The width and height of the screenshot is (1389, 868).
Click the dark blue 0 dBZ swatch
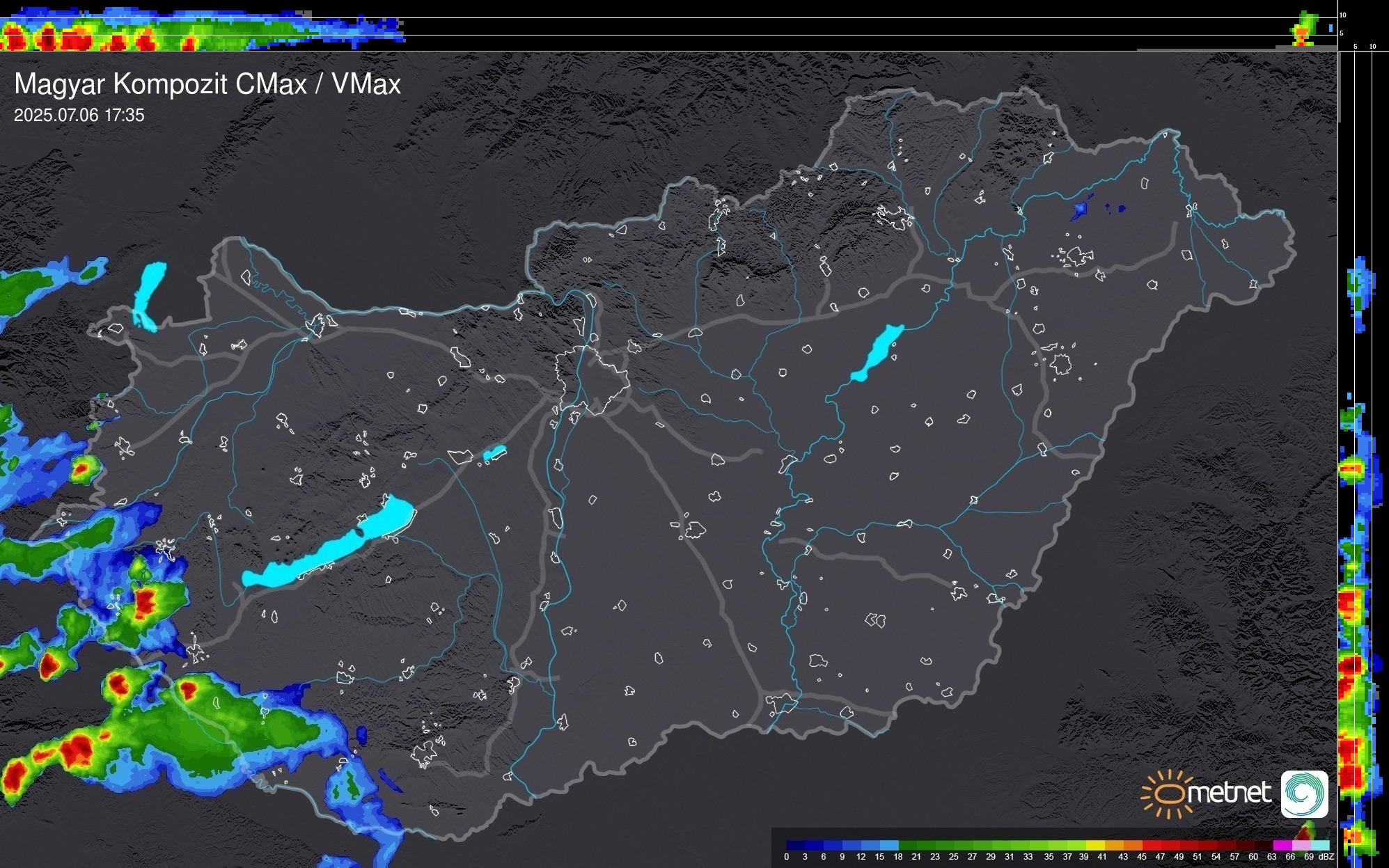click(795, 845)
